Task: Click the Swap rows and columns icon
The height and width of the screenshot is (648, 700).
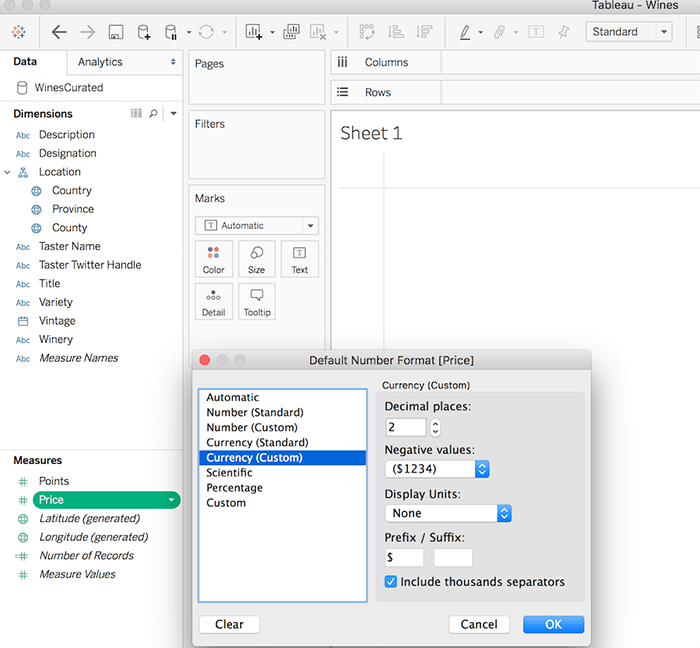Action: [x=367, y=32]
